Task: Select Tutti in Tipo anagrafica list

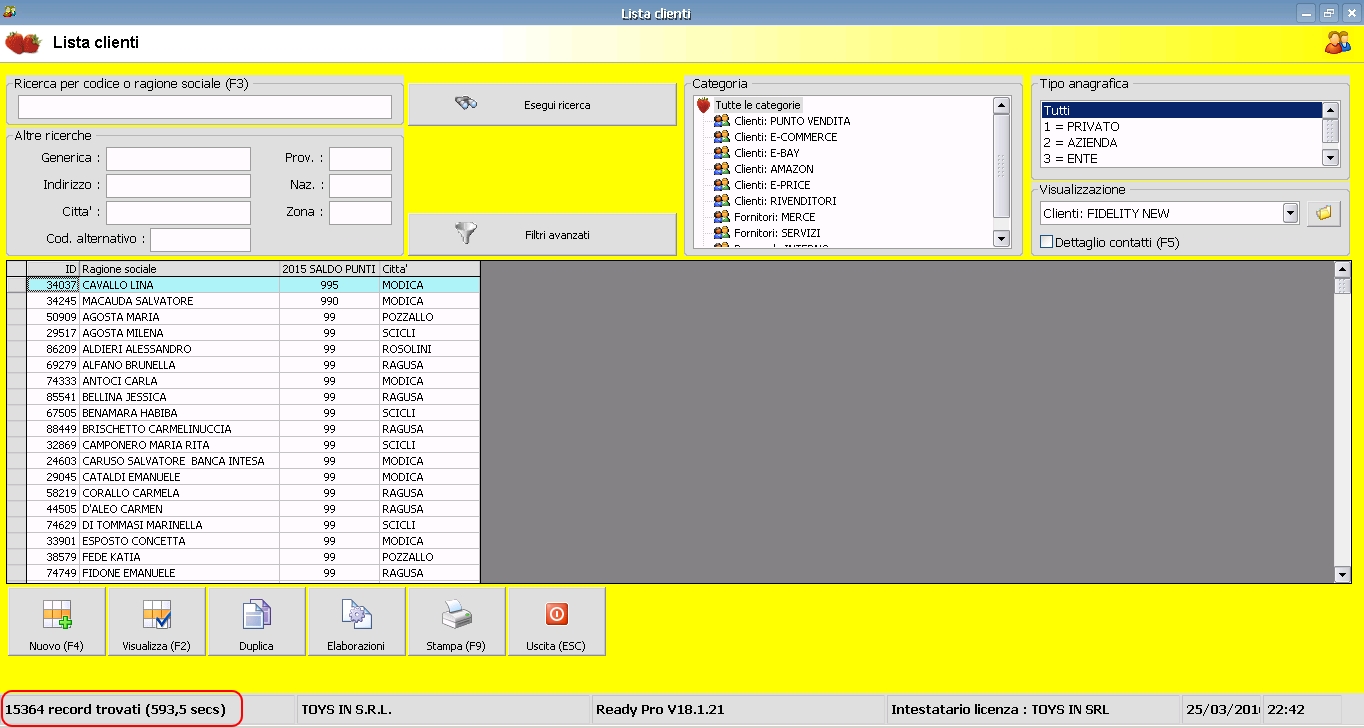Action: (1181, 111)
